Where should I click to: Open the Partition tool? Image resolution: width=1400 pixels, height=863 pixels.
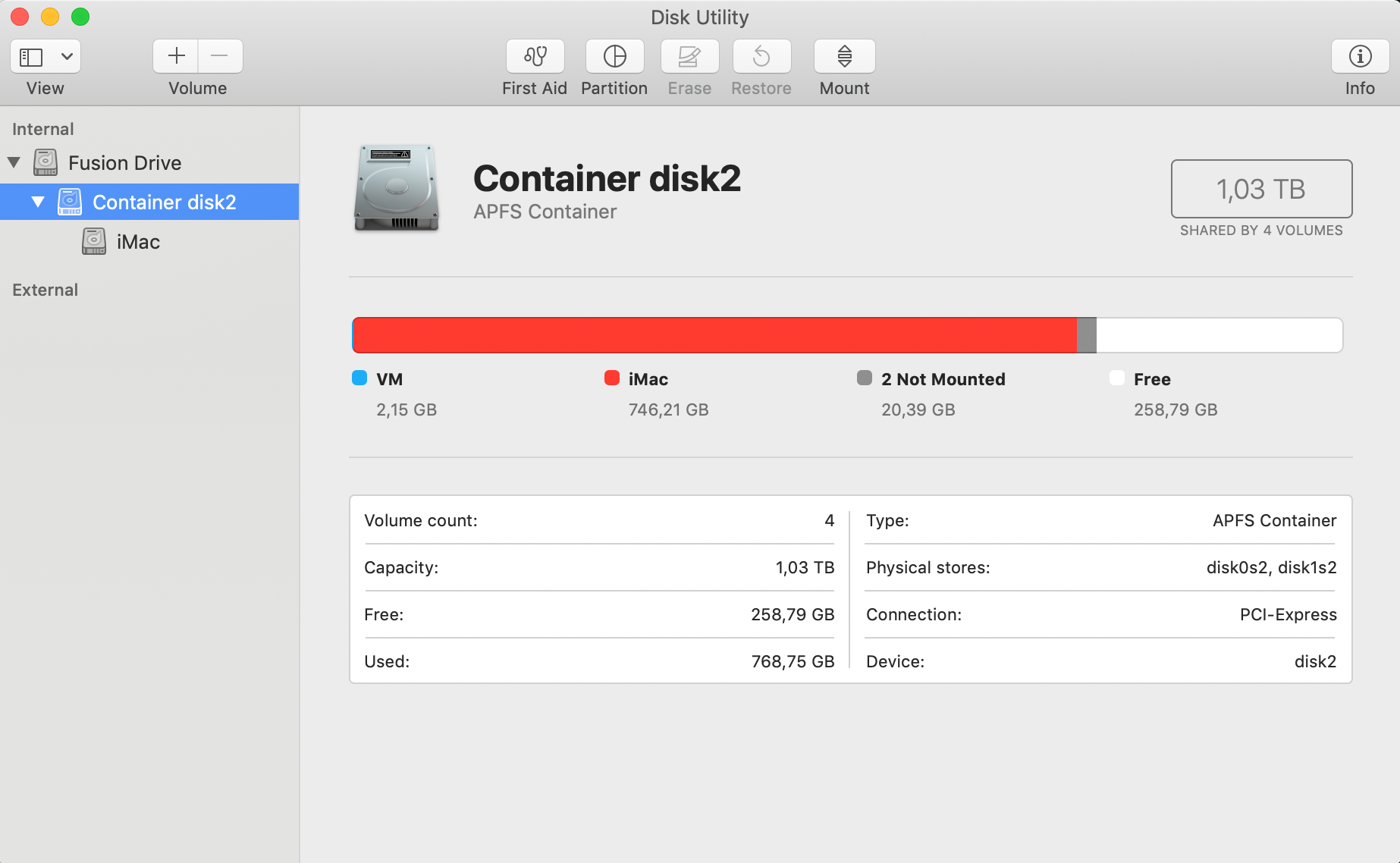614,56
